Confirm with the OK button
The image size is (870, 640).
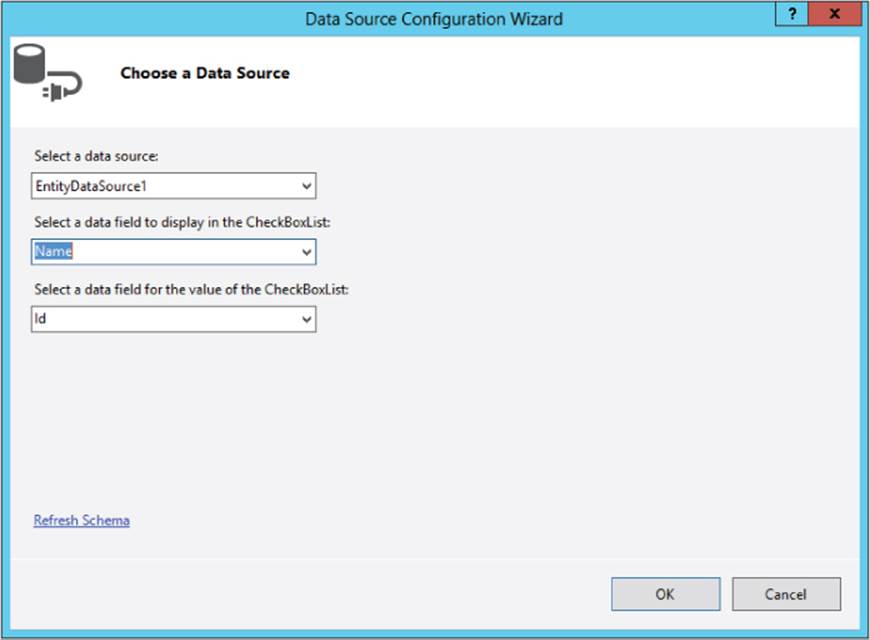(x=666, y=594)
